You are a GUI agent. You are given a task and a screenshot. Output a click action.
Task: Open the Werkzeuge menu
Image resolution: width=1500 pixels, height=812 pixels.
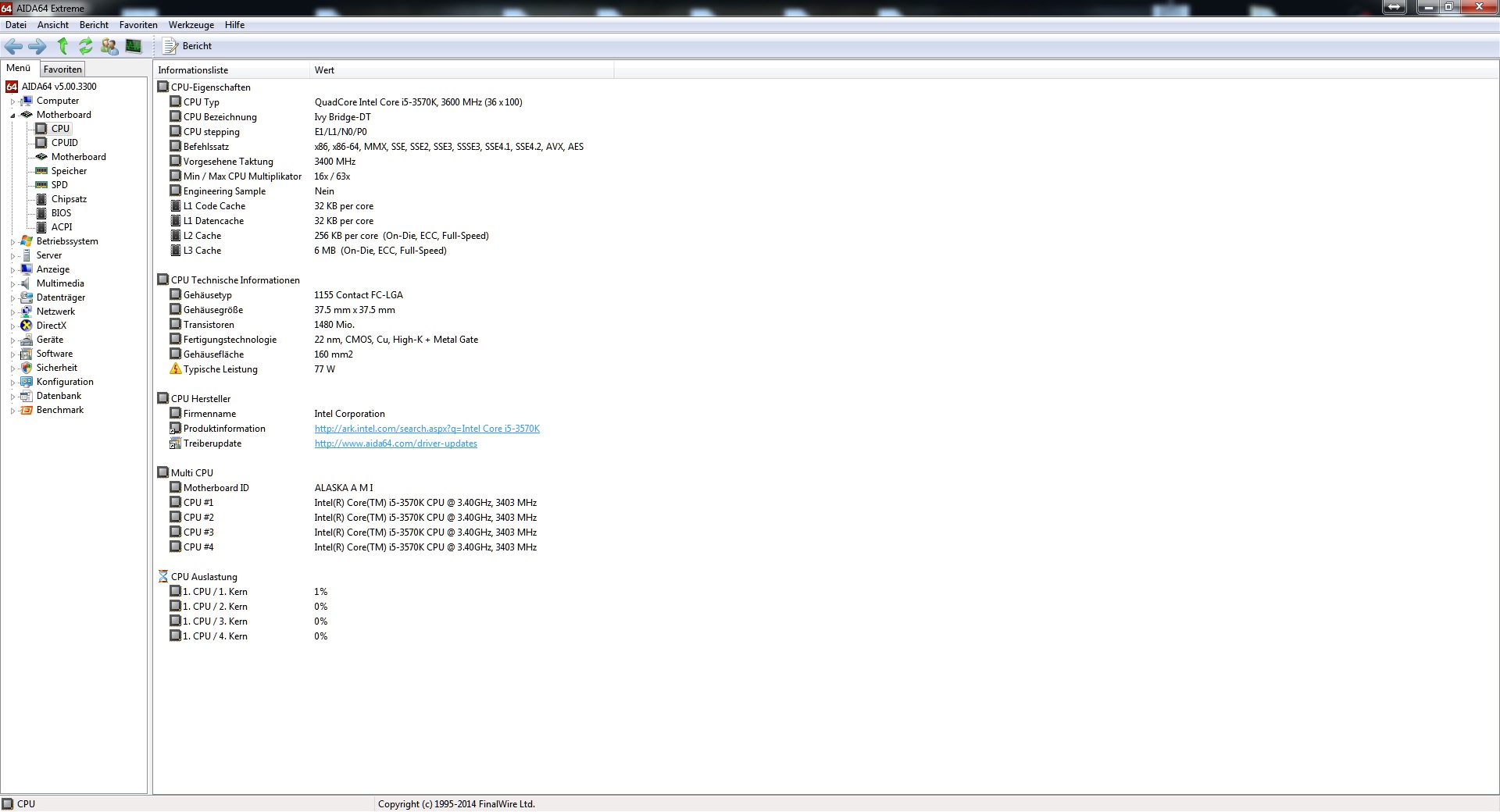pyautogui.click(x=191, y=25)
